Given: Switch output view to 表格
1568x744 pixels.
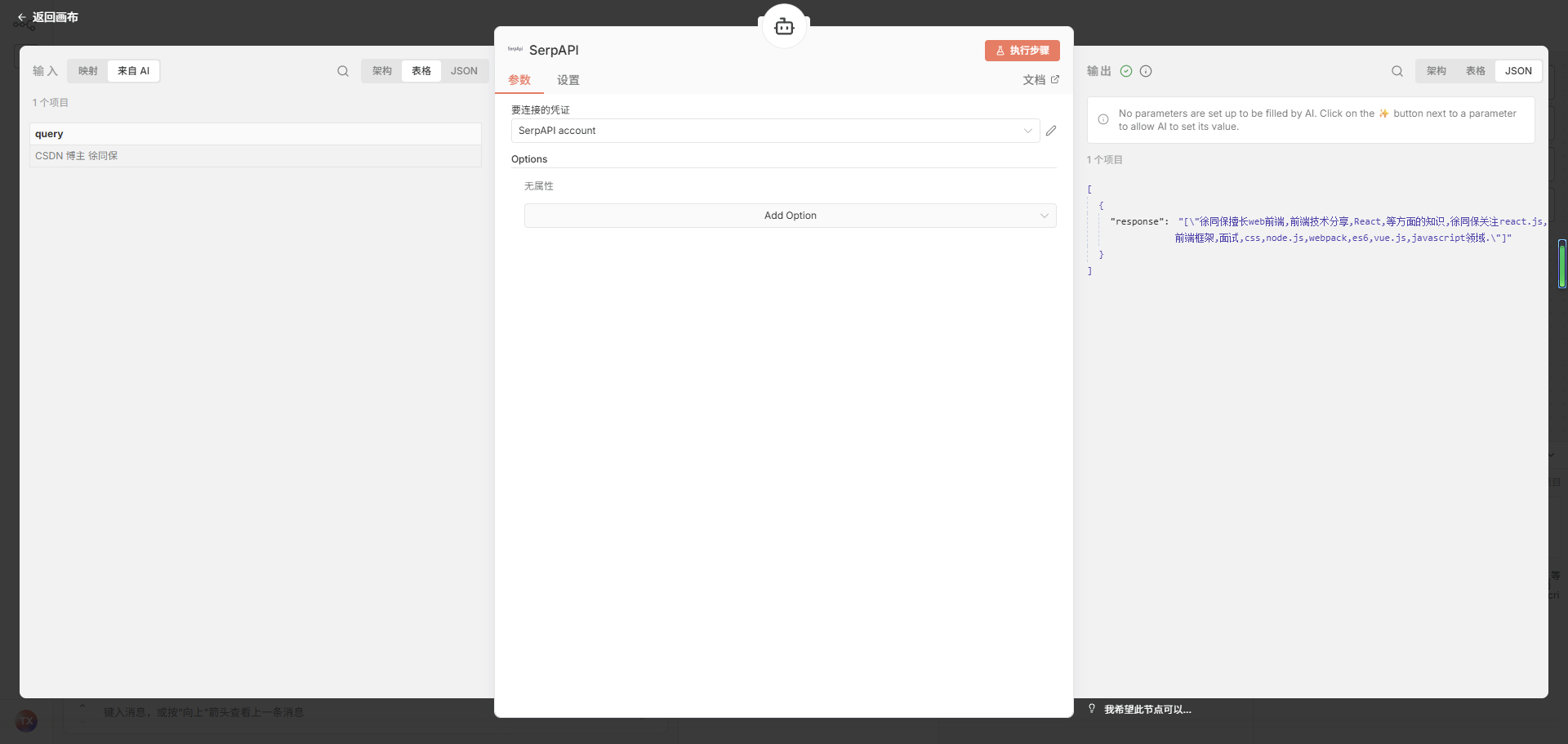Looking at the screenshot, I should (1476, 71).
